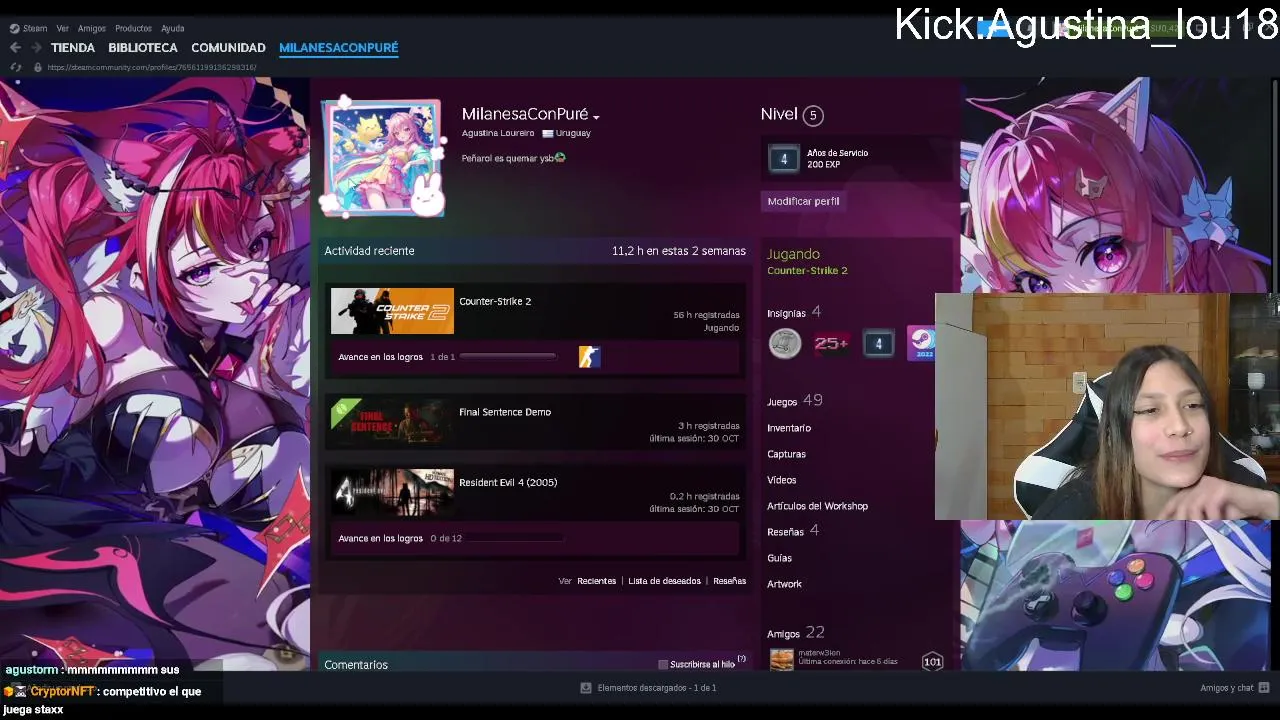Click the Resident Evil 4 banner image
Viewport: 1280px width, 720px height.
pyautogui.click(x=392, y=492)
